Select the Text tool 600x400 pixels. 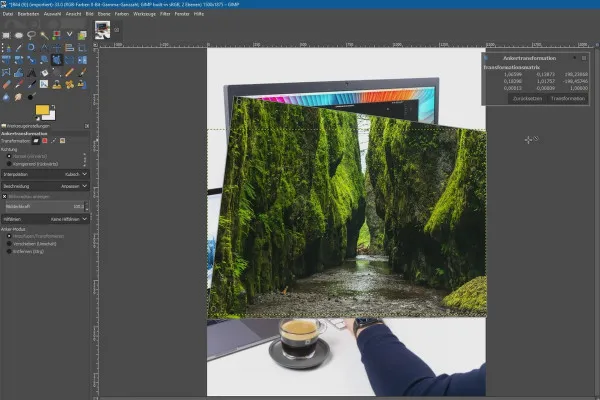(31, 72)
